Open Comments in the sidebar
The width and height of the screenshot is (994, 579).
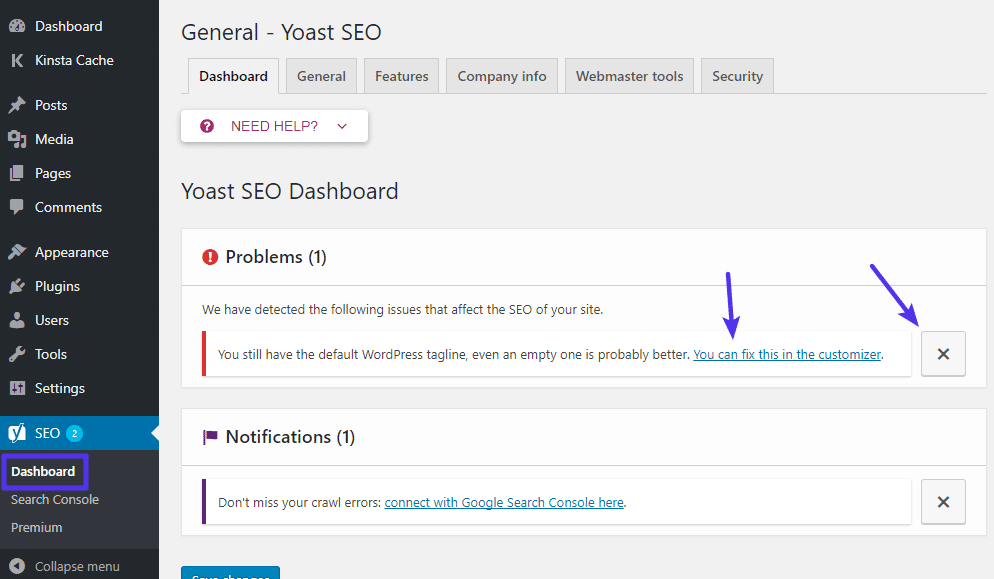[79, 207]
